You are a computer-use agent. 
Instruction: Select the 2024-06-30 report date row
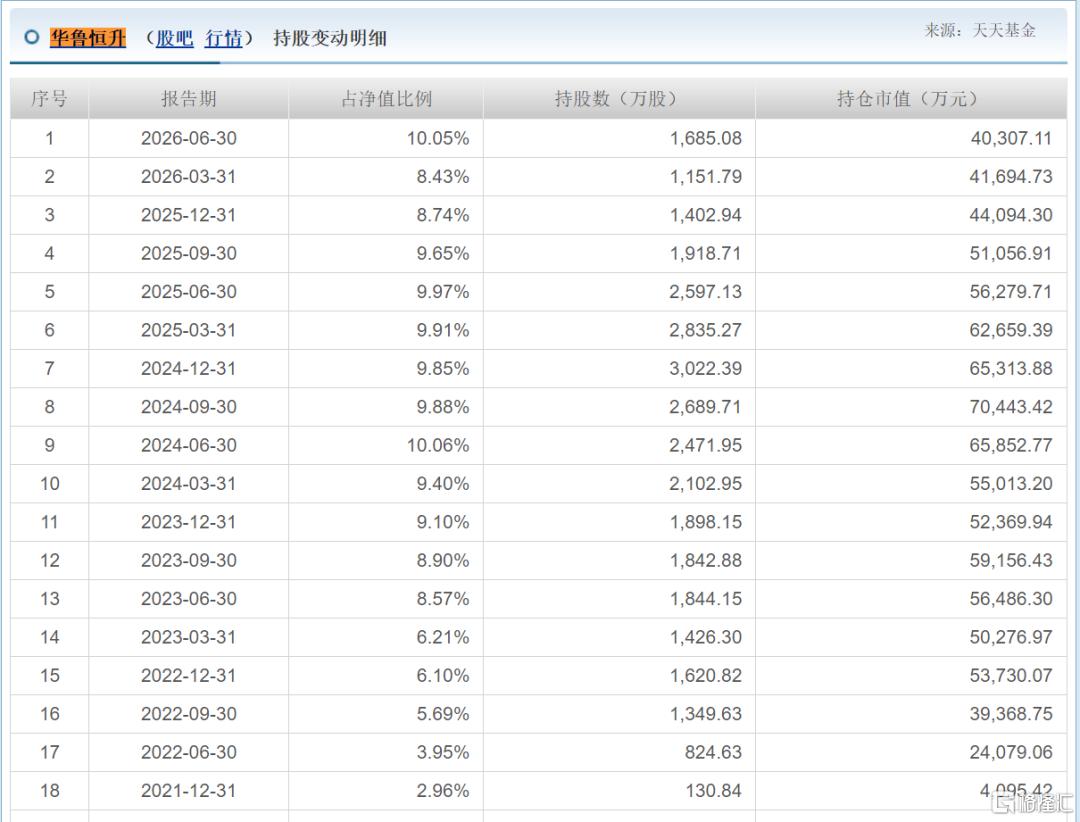[x=539, y=445]
